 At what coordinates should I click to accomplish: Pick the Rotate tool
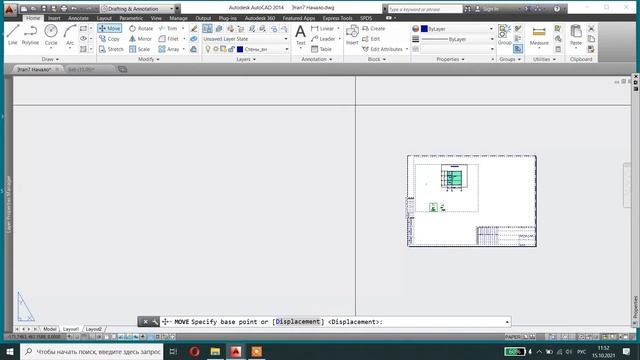pos(141,28)
